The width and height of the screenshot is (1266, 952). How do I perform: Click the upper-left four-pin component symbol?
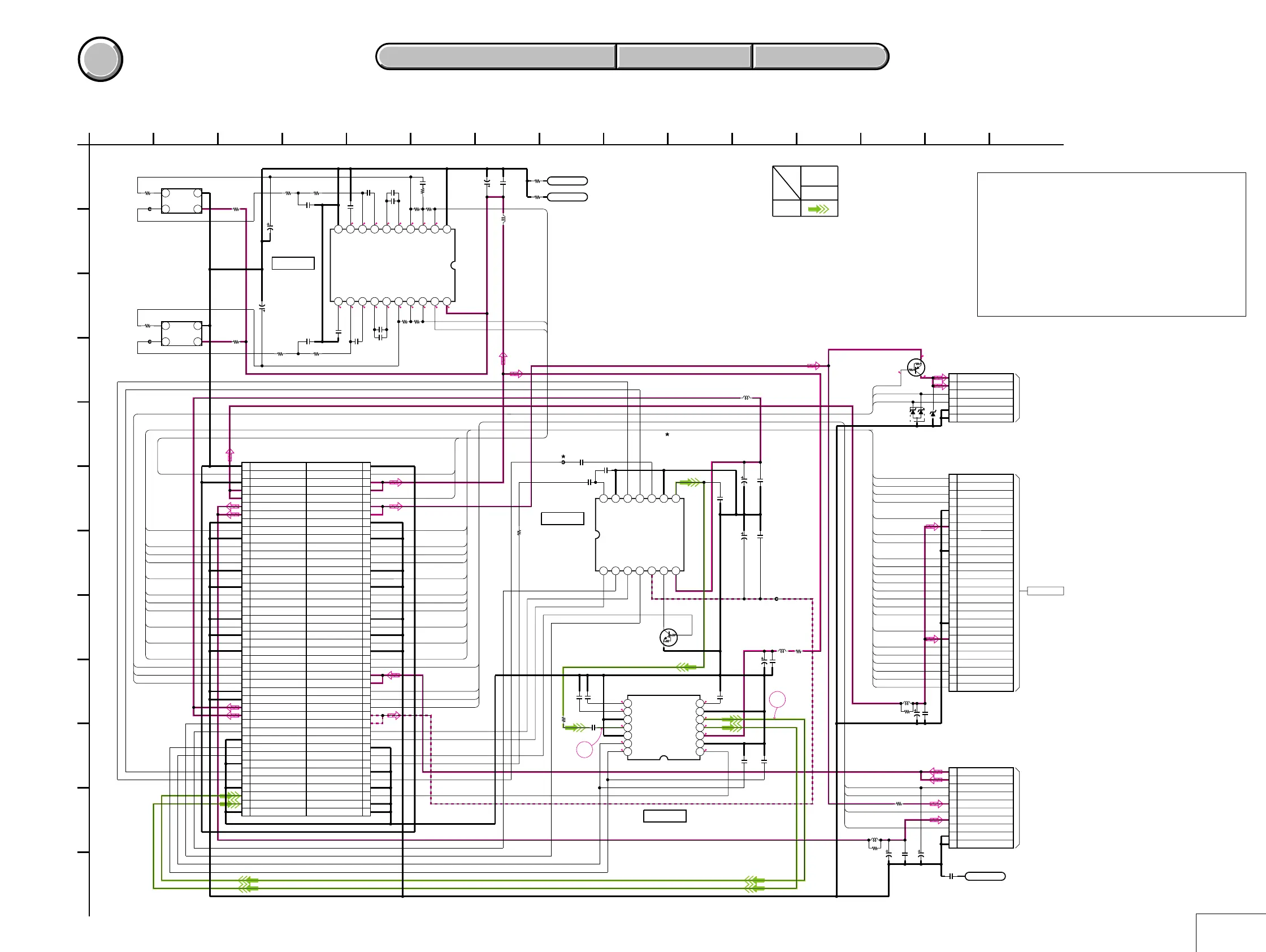181,201
